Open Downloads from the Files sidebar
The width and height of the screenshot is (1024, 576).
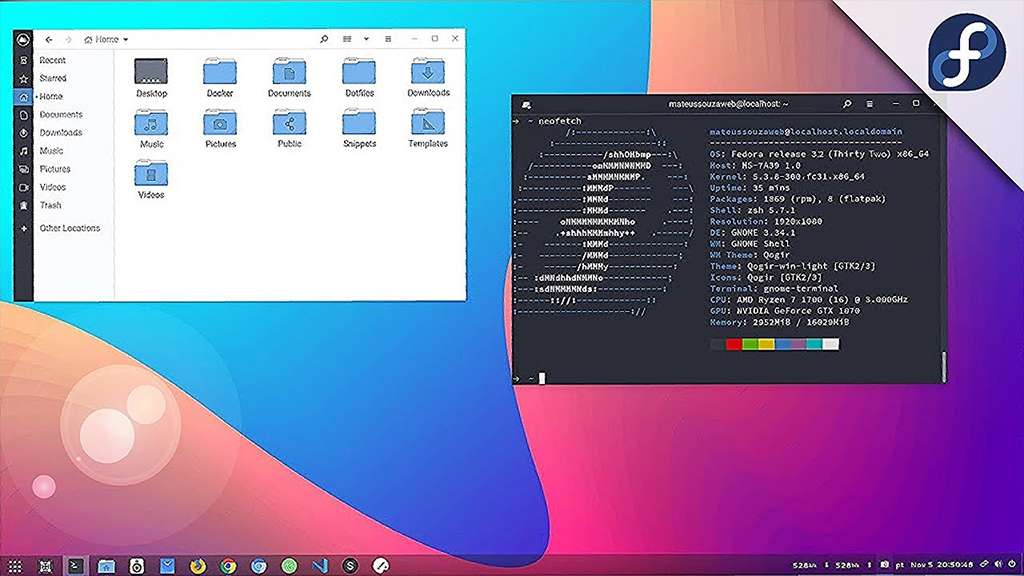click(x=61, y=133)
